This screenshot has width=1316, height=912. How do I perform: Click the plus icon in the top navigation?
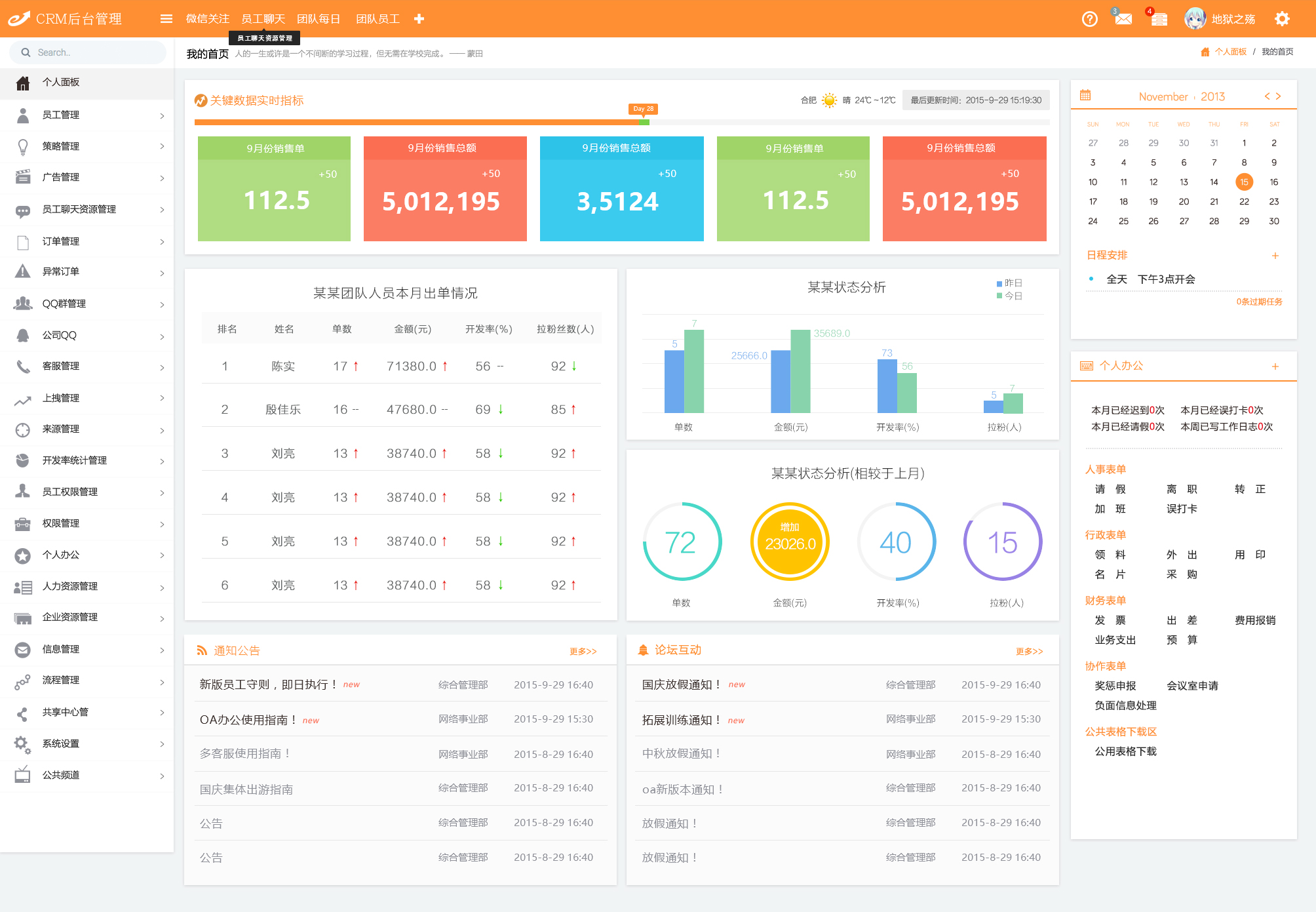pyautogui.click(x=419, y=19)
